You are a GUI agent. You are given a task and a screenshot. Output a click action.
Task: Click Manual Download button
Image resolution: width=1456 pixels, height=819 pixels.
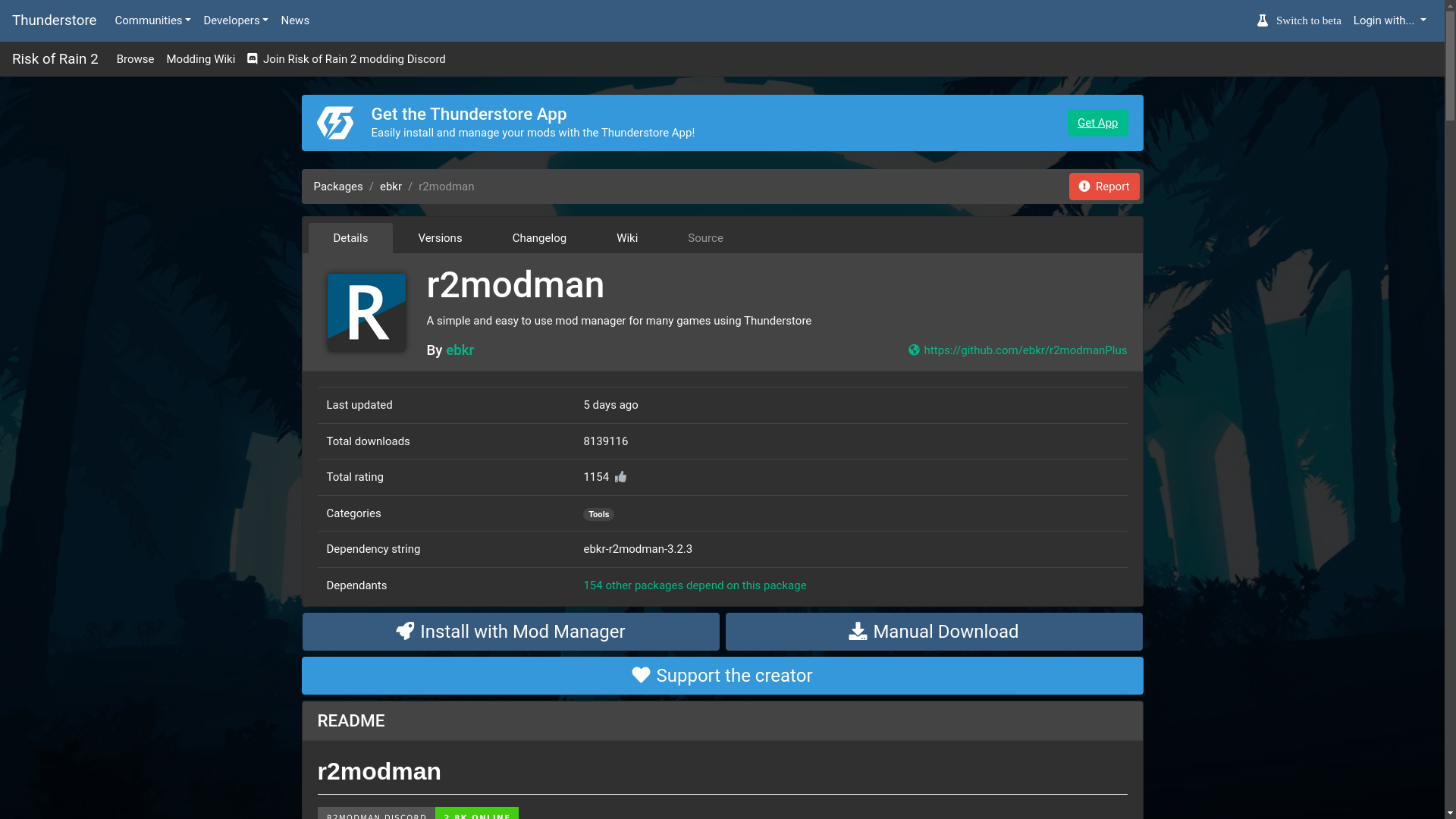pyautogui.click(x=934, y=632)
